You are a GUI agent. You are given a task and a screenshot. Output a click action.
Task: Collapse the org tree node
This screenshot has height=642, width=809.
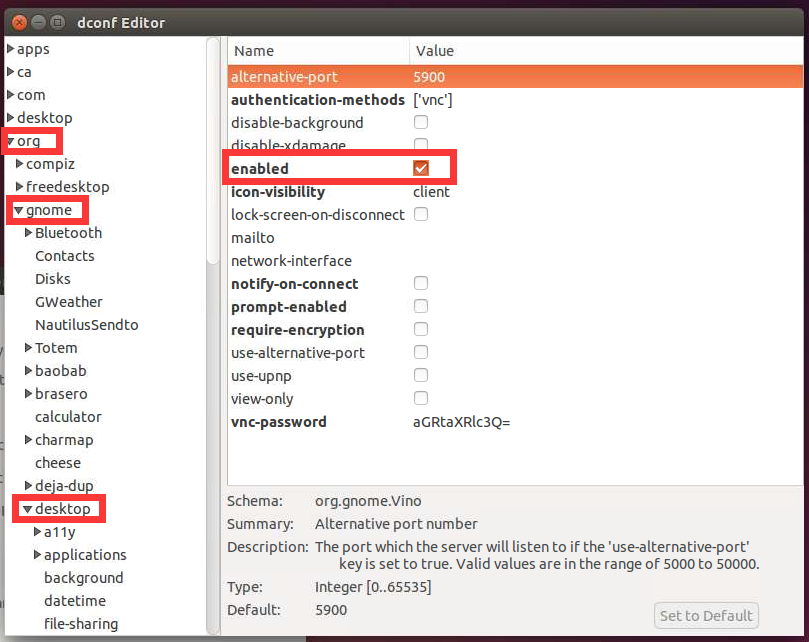coord(11,141)
